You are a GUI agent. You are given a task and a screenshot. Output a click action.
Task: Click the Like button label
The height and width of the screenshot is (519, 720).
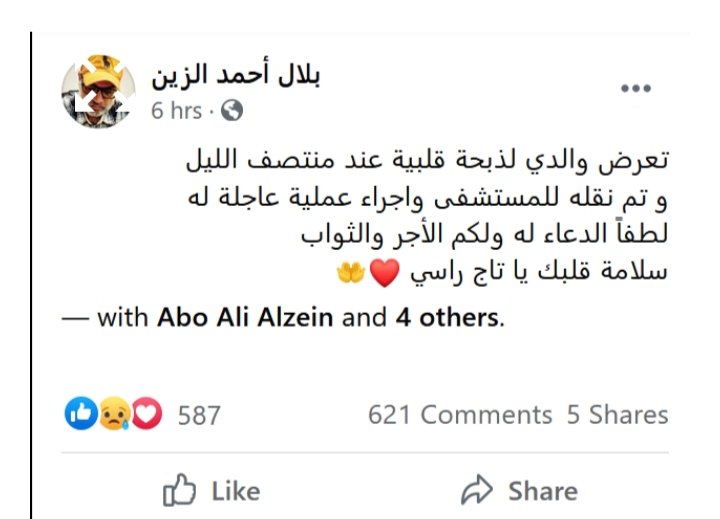click(x=236, y=491)
